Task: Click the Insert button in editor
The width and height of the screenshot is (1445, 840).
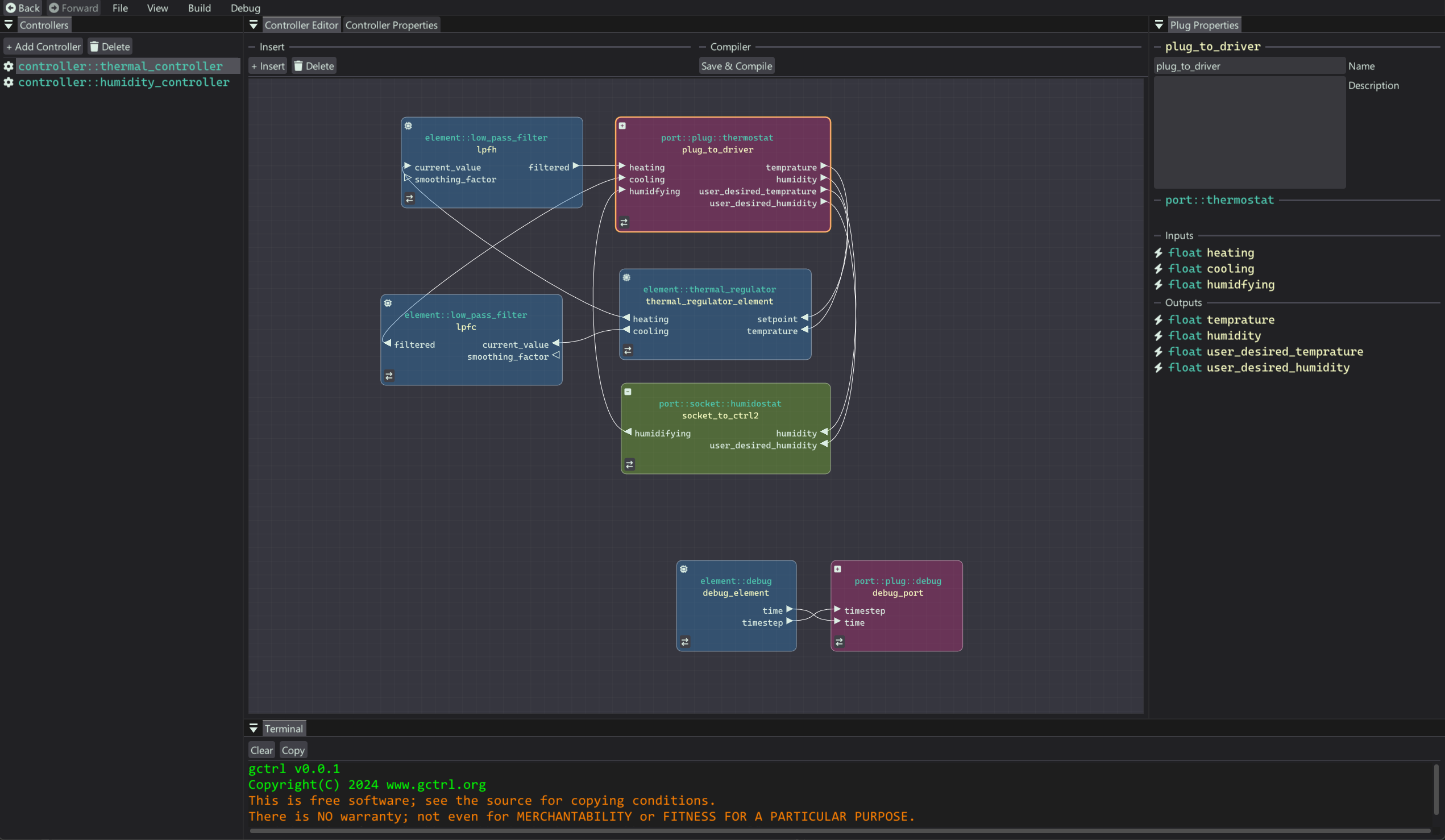Action: pos(268,66)
